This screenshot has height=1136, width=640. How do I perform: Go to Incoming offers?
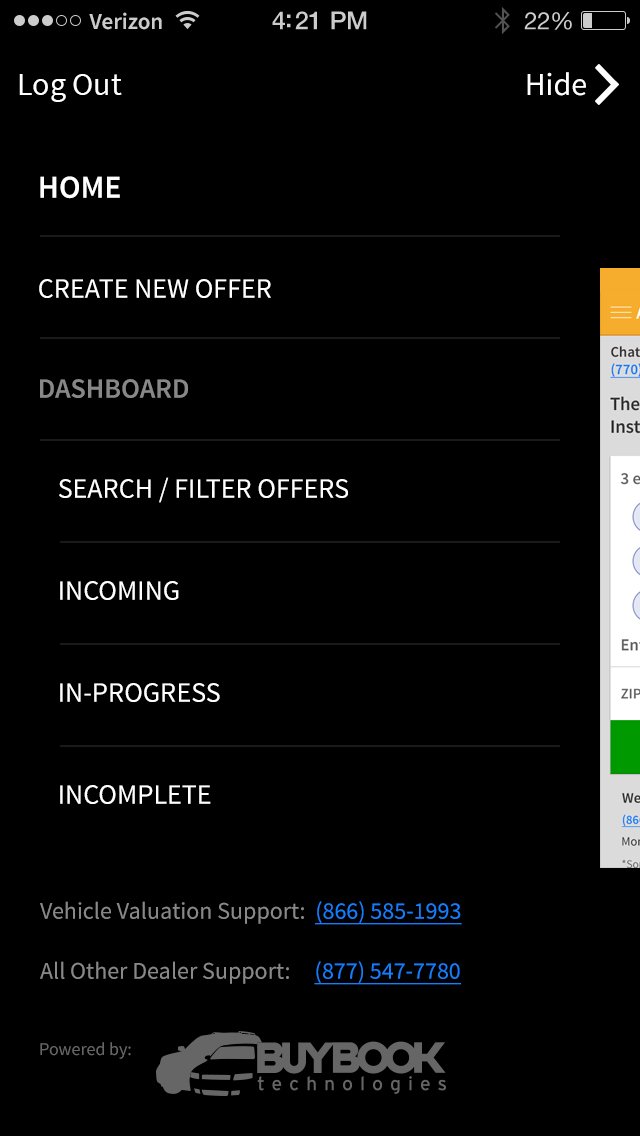click(119, 591)
